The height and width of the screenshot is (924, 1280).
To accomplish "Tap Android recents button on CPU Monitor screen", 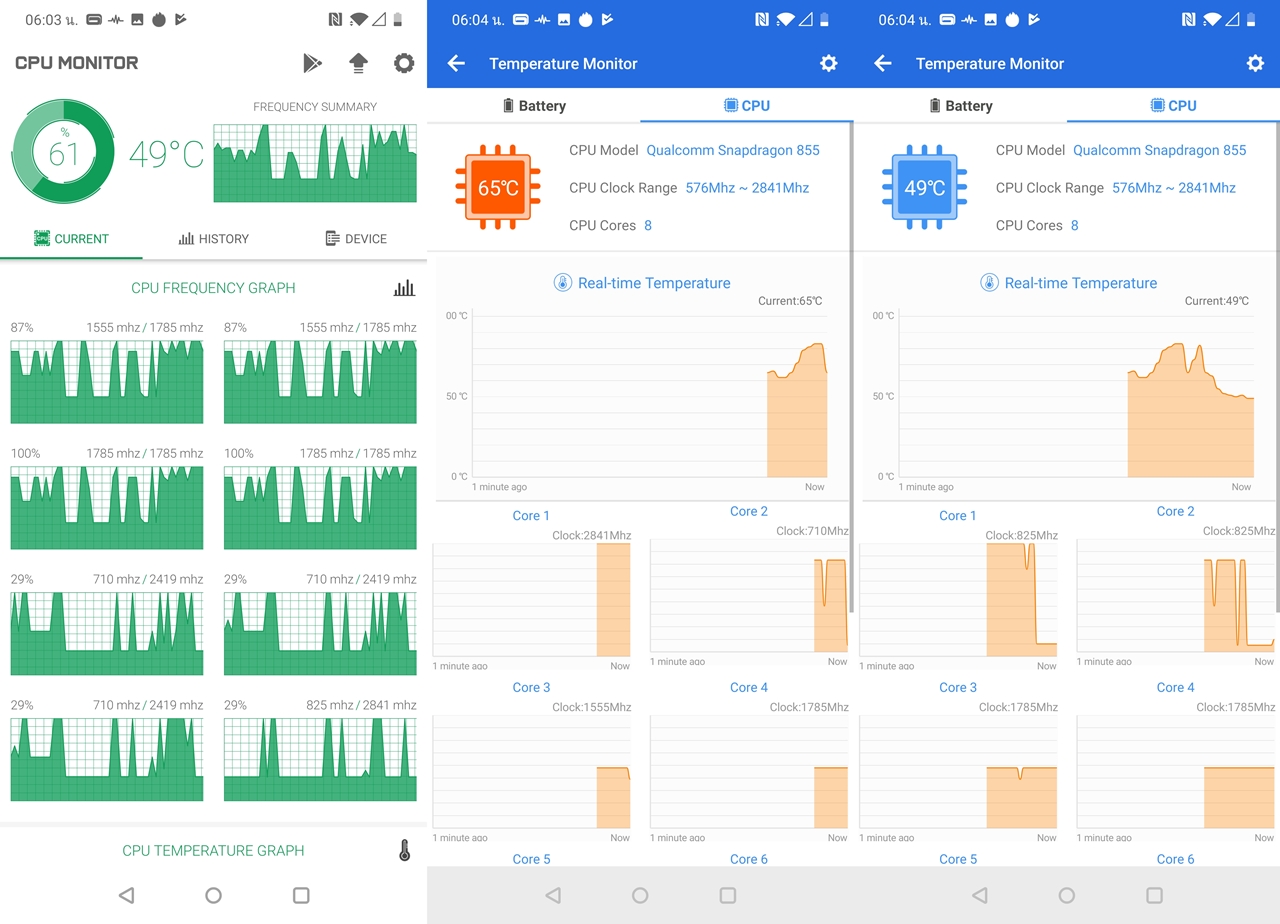I will [x=301, y=895].
